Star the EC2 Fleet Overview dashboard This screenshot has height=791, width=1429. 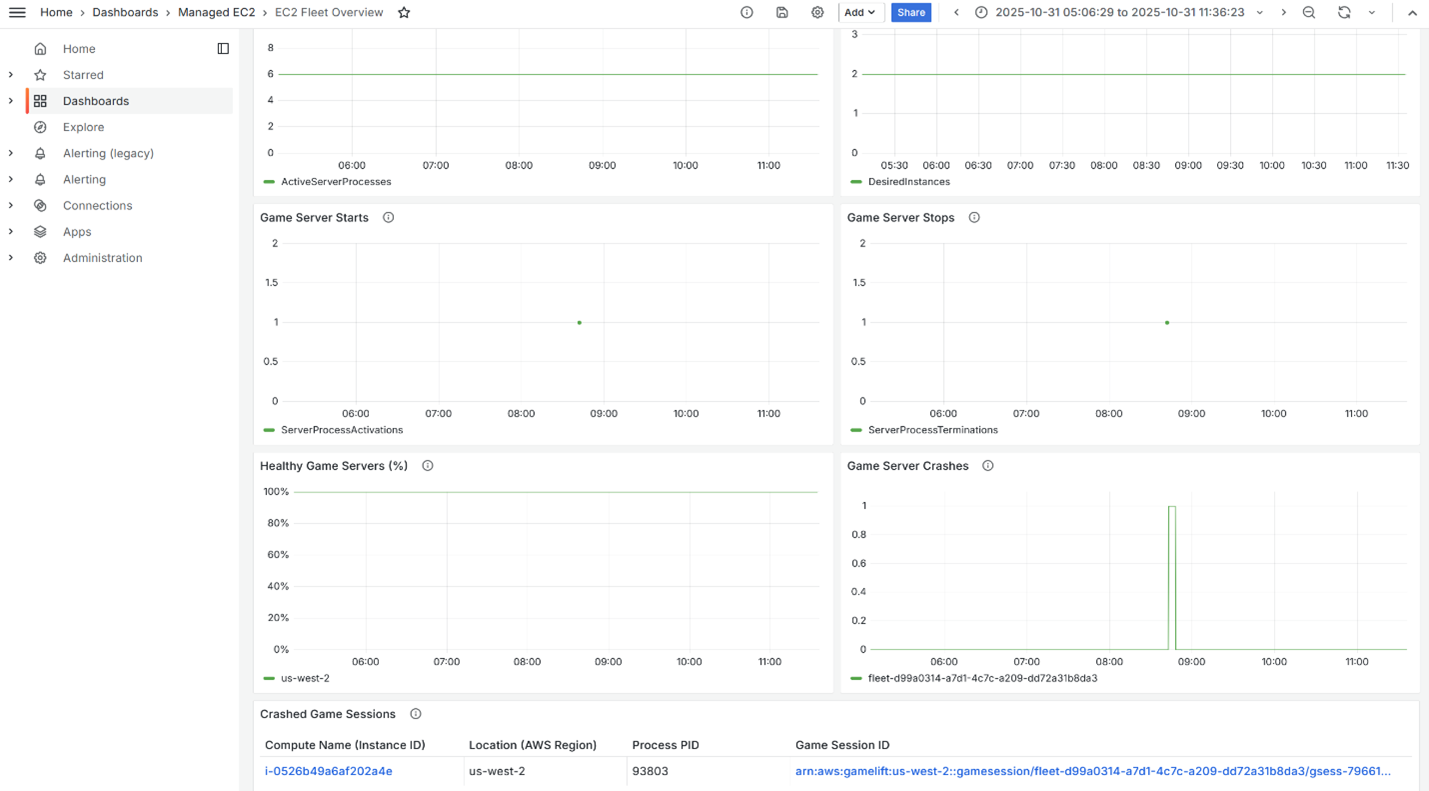tap(404, 13)
